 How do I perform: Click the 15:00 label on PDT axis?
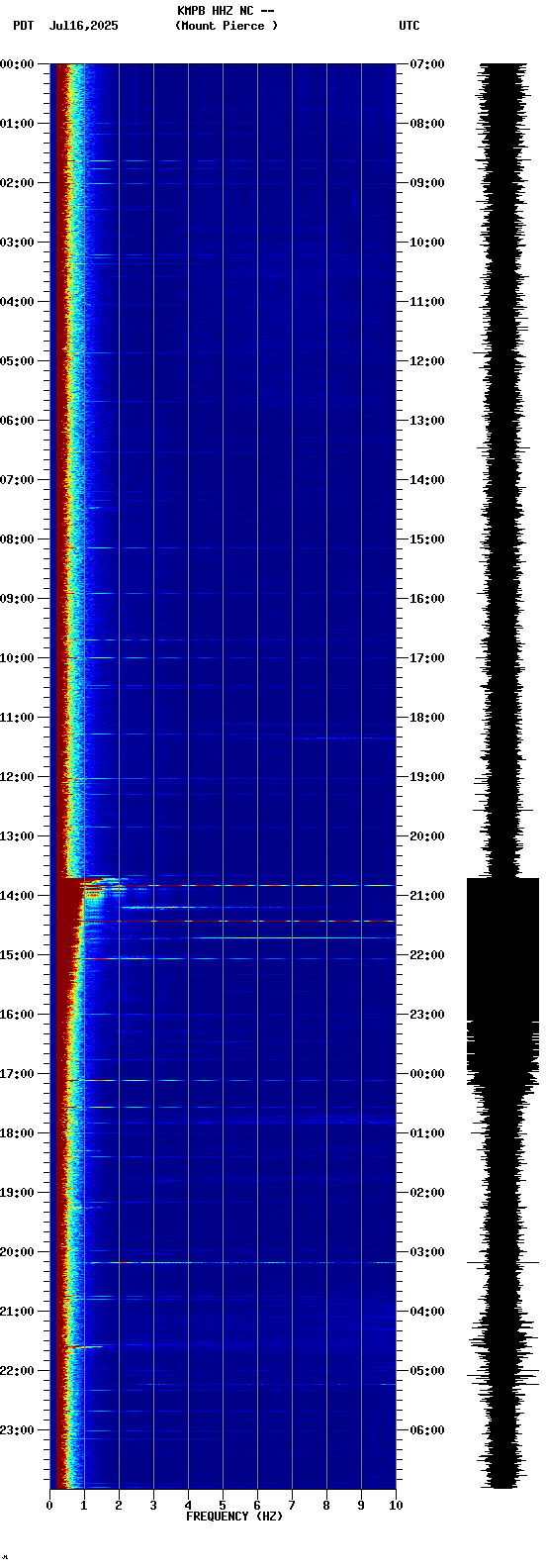click(x=17, y=955)
